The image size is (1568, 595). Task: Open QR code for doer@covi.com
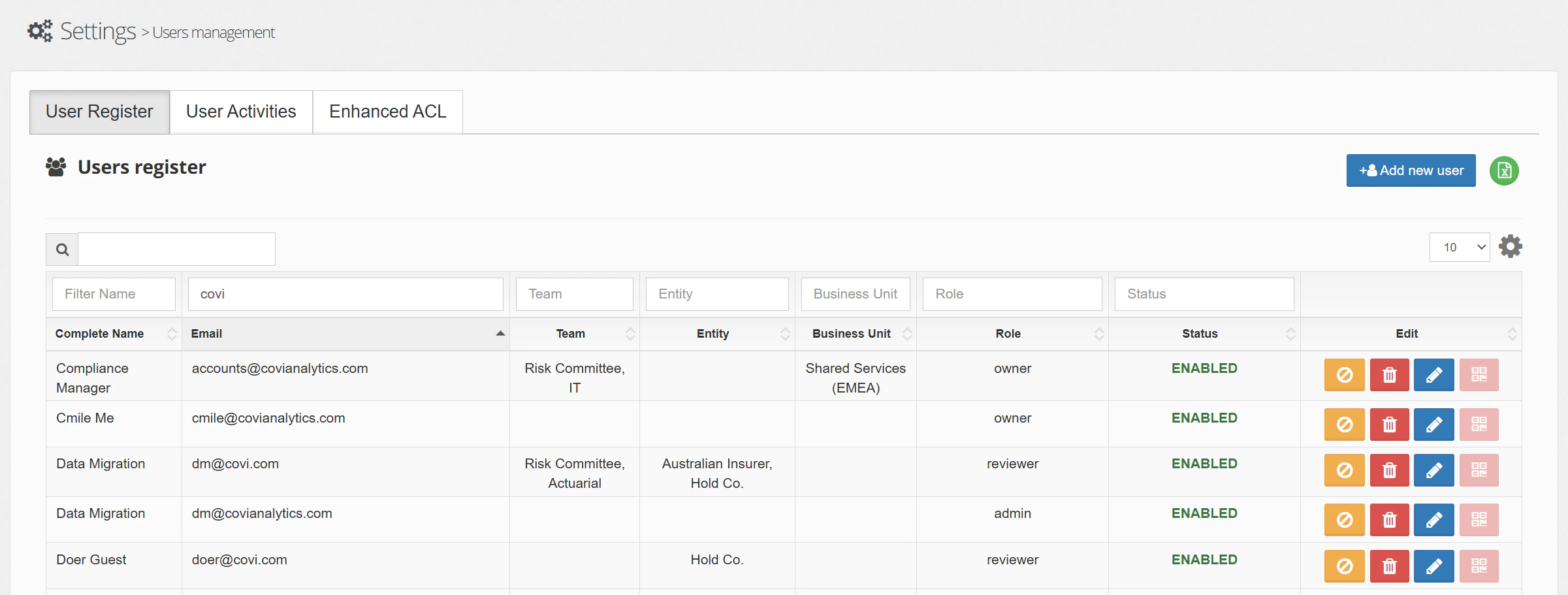(1479, 566)
